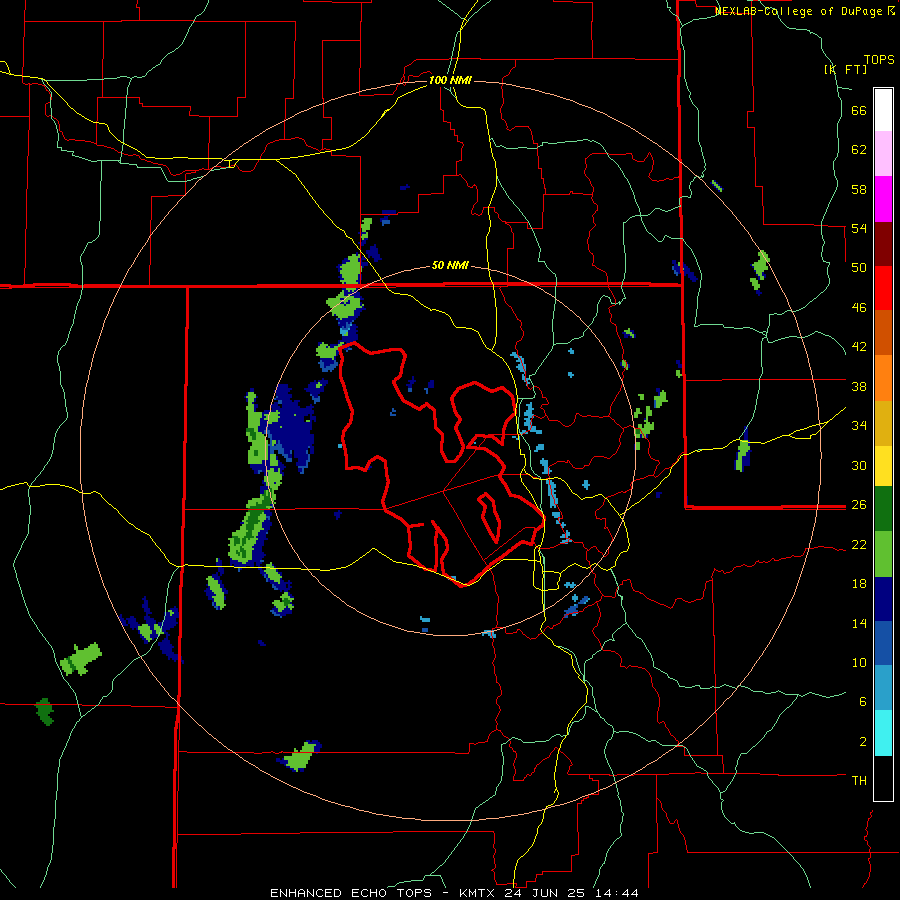Click the black TH legend swatch
Image resolution: width=900 pixels, height=900 pixels.
[883, 778]
